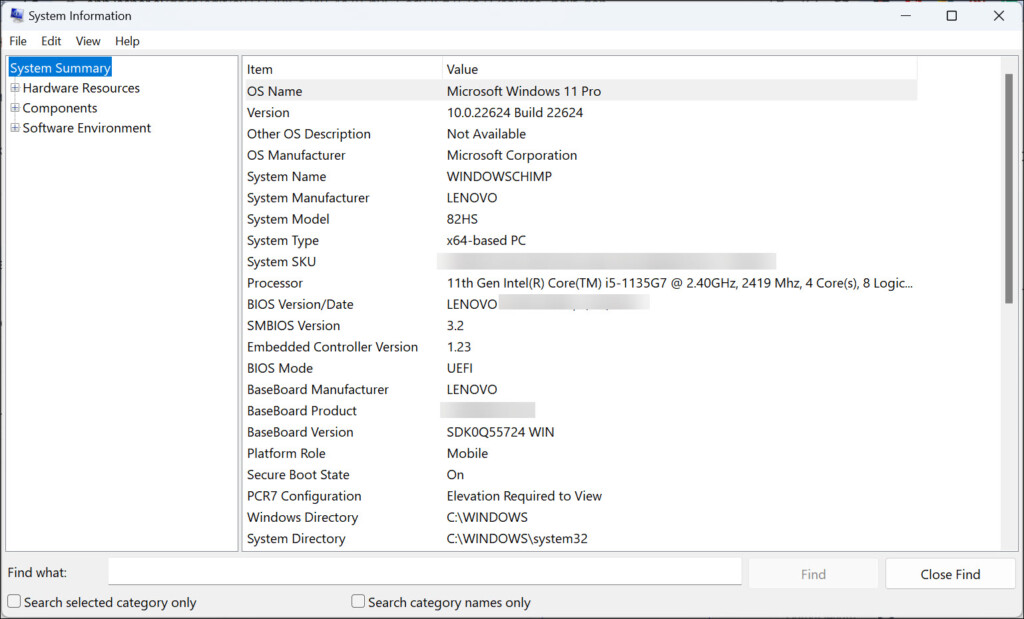Enable Search category names only checkbox
Viewport: 1024px width, 619px height.
[358, 602]
